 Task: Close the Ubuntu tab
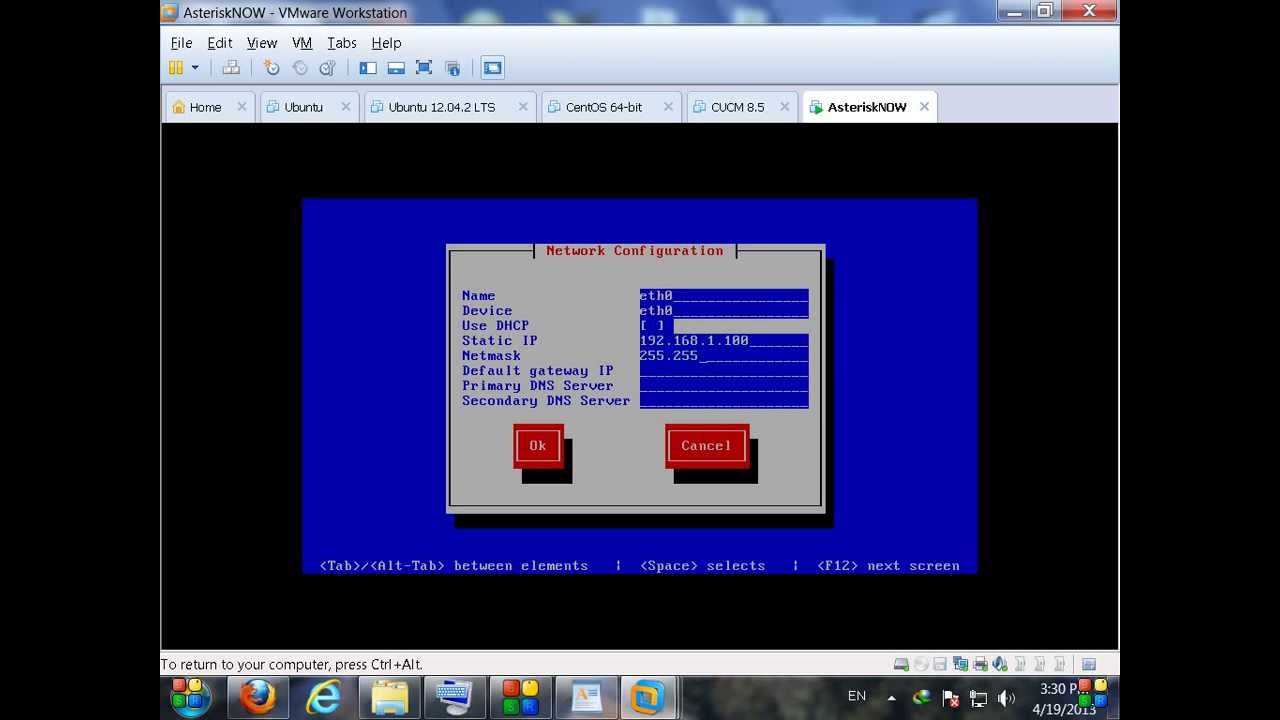click(x=346, y=107)
